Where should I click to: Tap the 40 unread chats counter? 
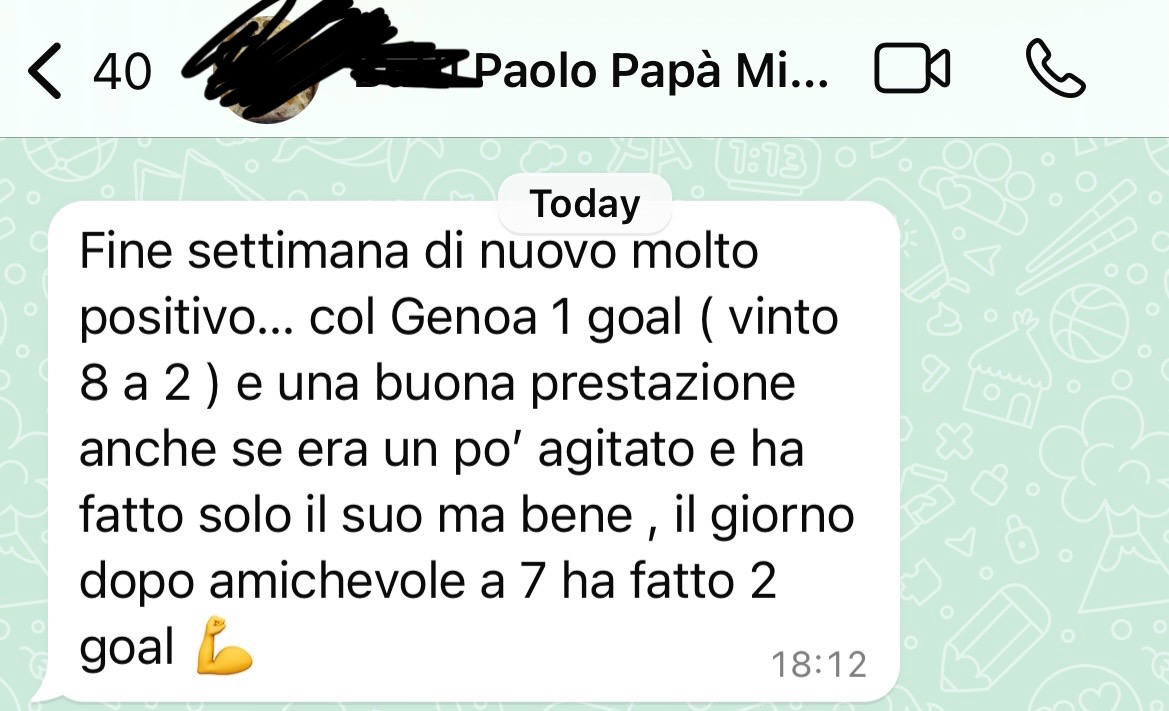click(x=122, y=72)
